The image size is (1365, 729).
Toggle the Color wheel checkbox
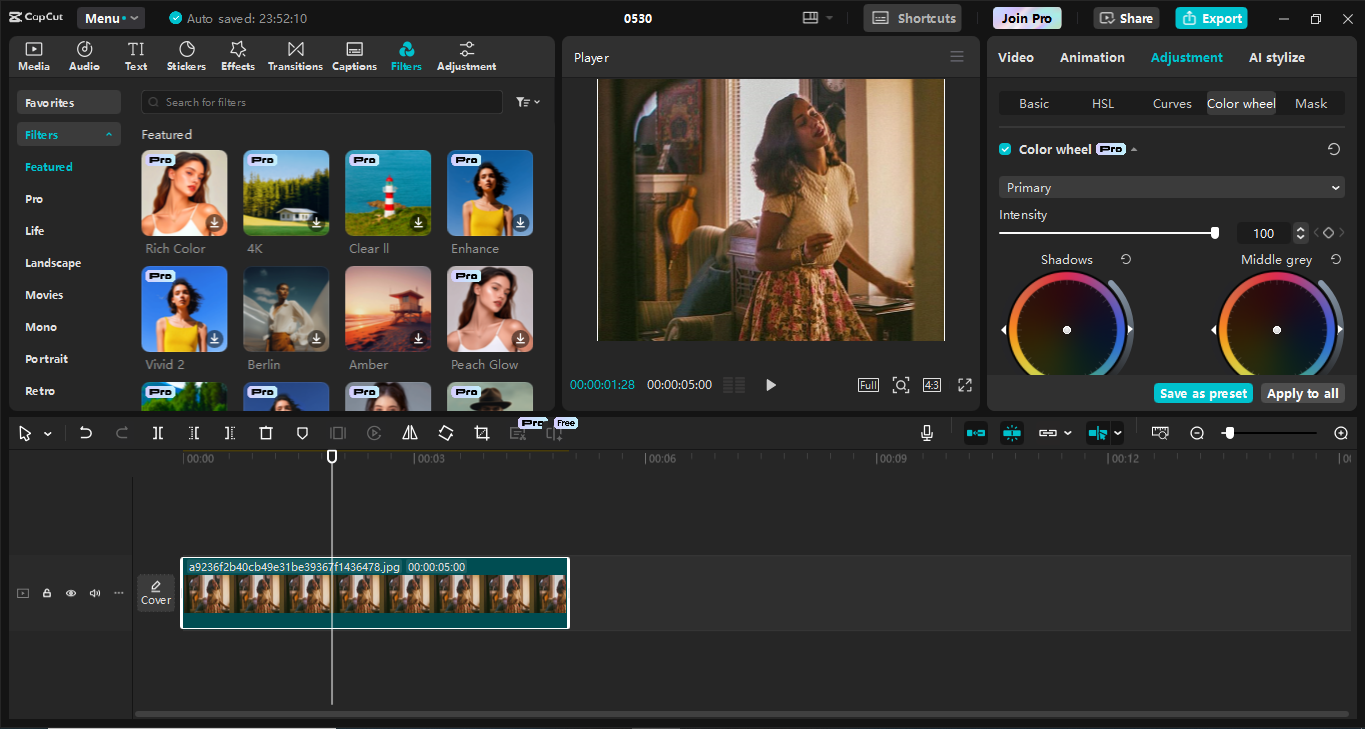(1004, 148)
